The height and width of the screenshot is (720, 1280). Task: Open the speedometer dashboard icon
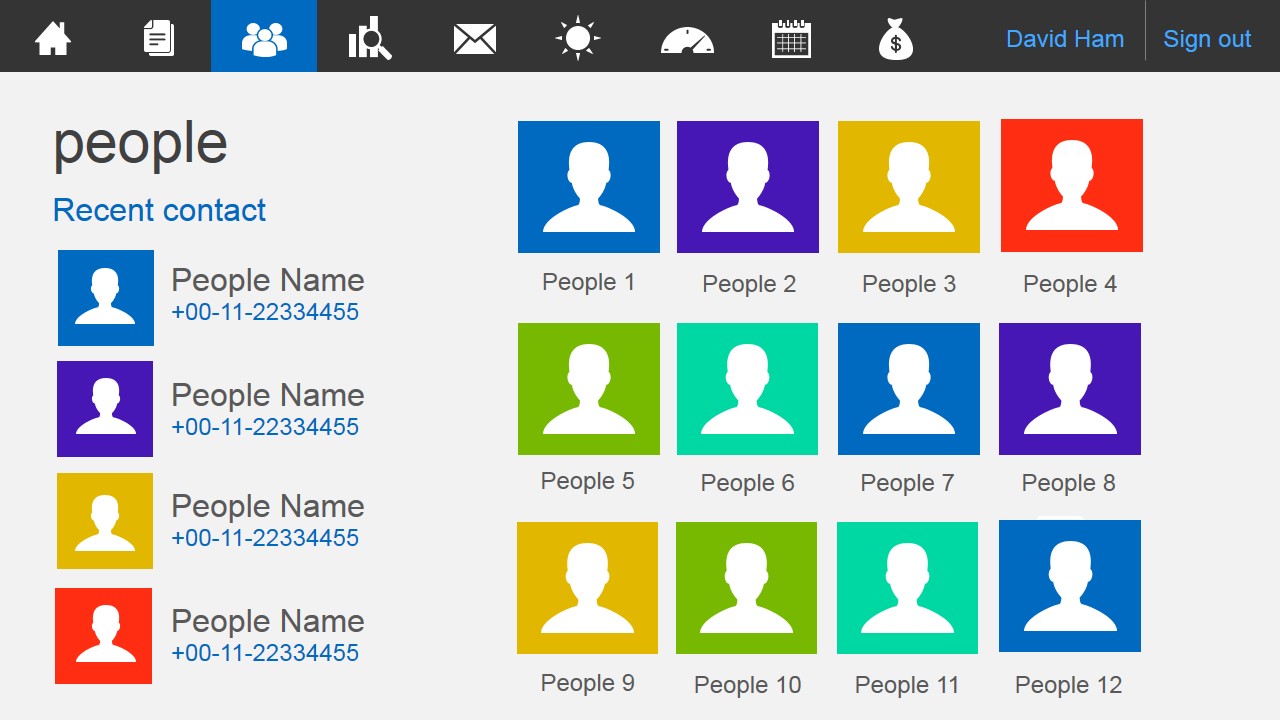687,40
